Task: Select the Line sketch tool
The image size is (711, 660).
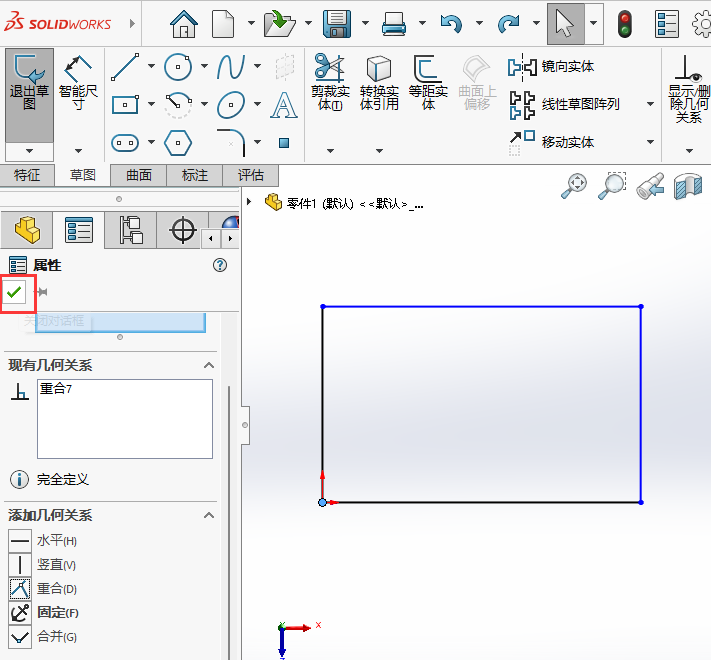Action: [x=125, y=67]
